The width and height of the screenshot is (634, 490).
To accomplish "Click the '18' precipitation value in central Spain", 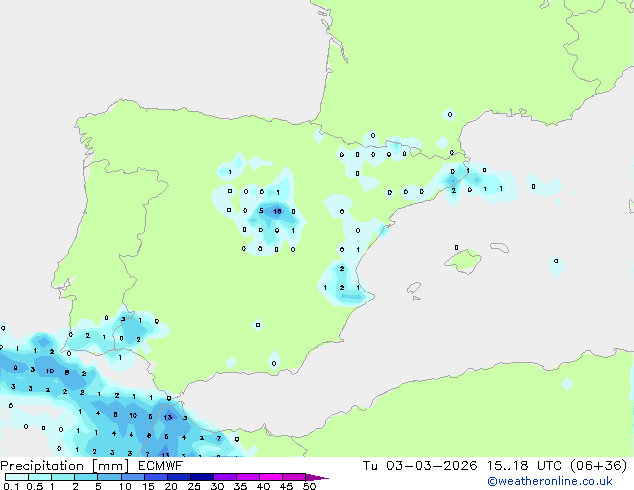I will (277, 211).
